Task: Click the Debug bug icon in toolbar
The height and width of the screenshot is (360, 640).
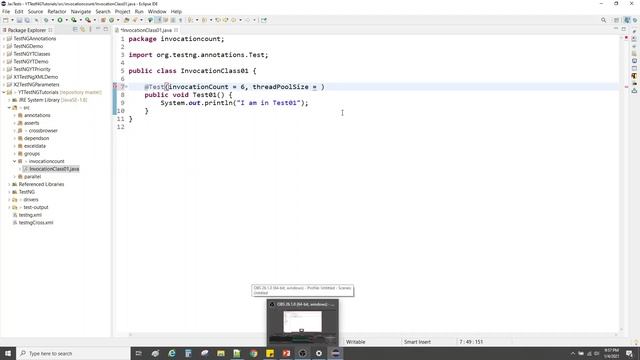Action: coord(46,20)
